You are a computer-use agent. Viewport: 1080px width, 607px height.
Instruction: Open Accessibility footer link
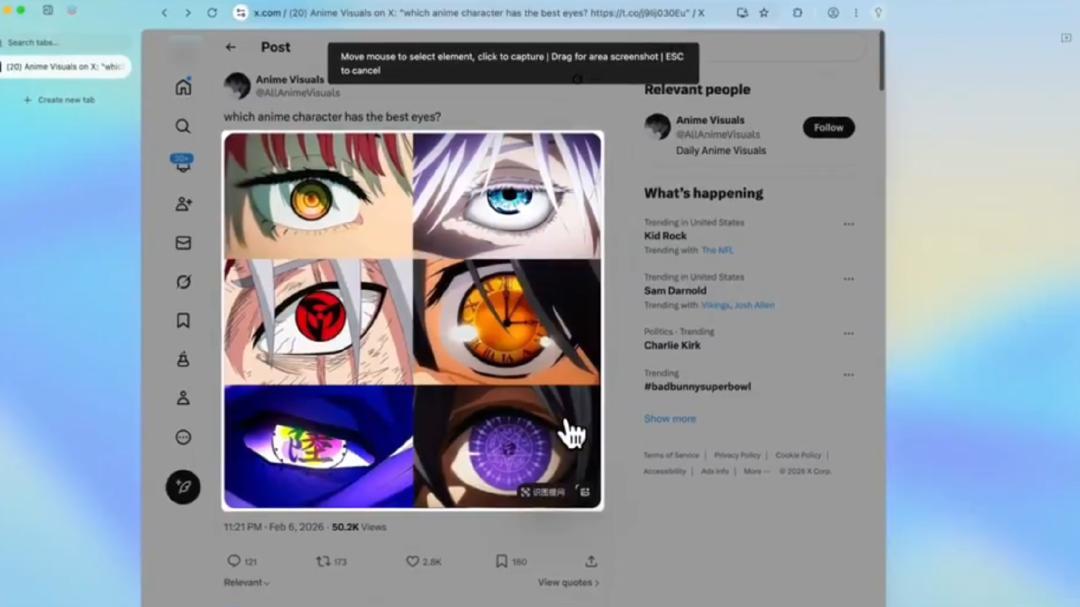pyautogui.click(x=665, y=471)
